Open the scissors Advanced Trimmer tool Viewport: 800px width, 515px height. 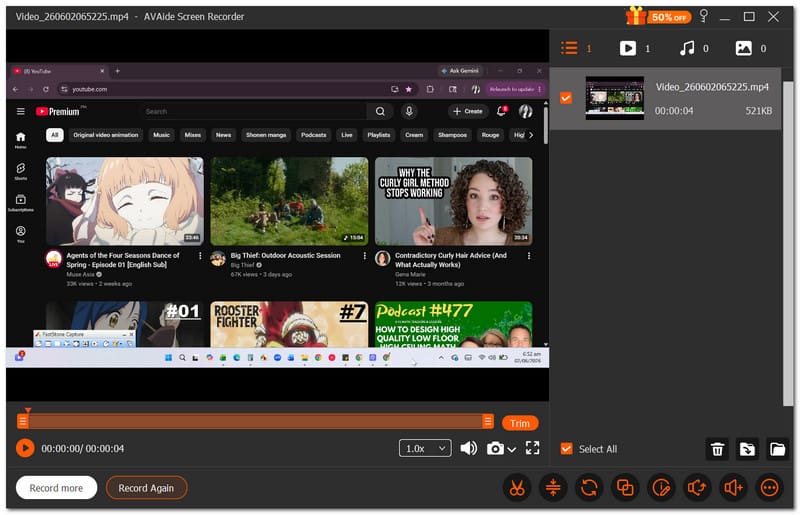click(x=517, y=487)
